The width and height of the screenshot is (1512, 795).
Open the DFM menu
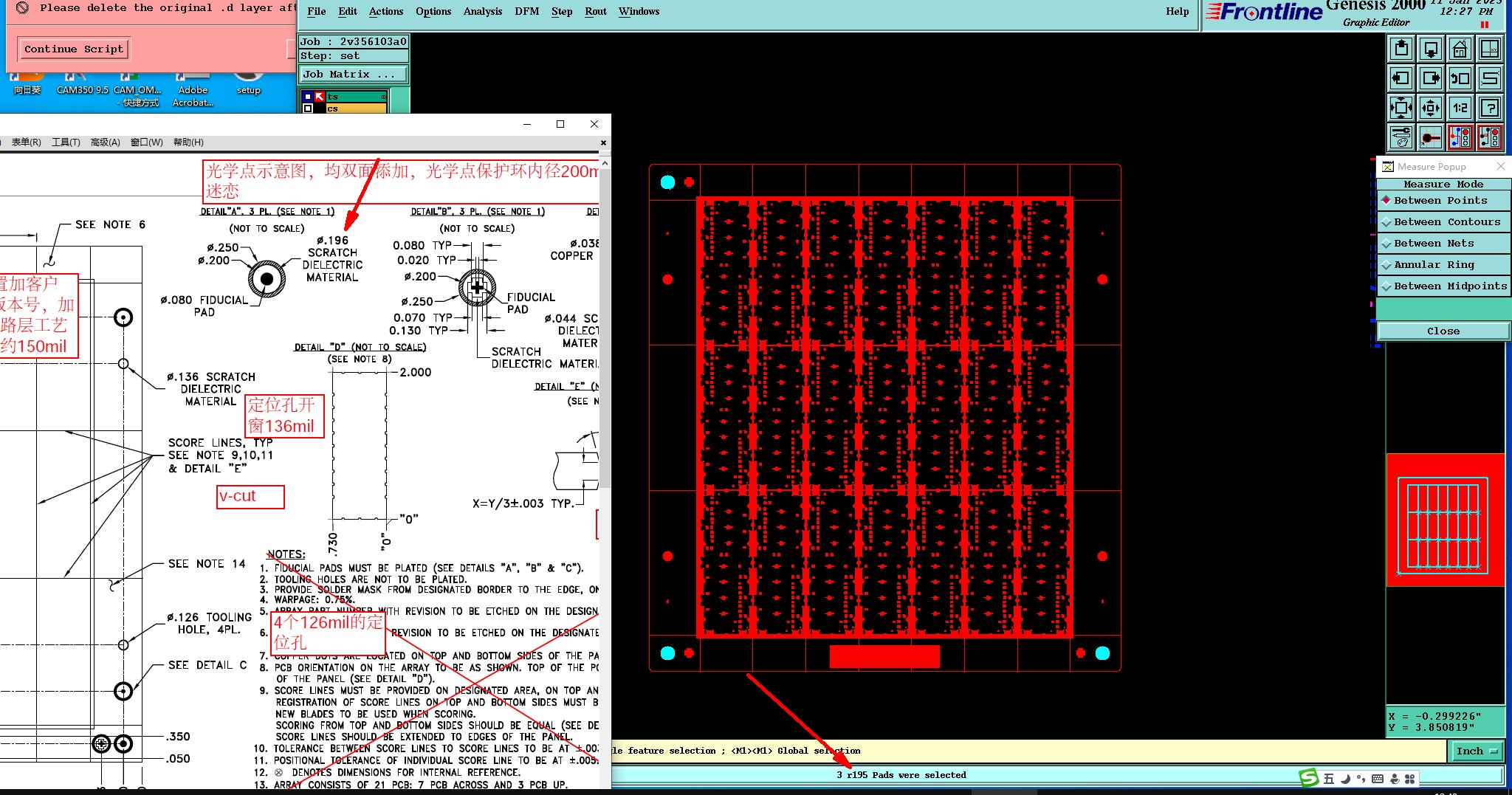coord(527,12)
